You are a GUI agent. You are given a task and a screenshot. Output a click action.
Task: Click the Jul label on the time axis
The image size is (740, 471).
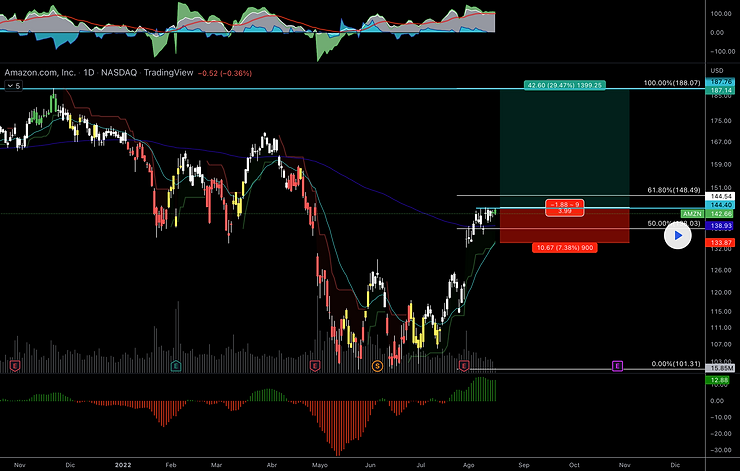point(420,465)
